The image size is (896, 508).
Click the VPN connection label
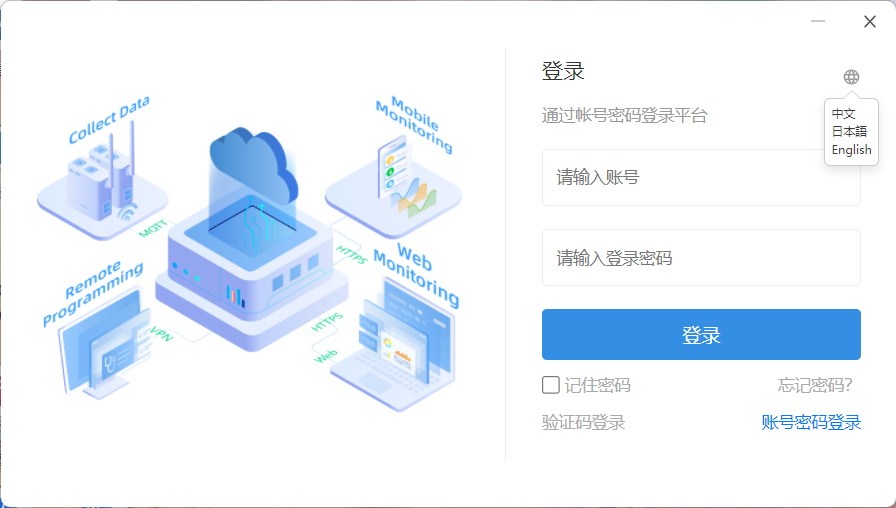162,333
